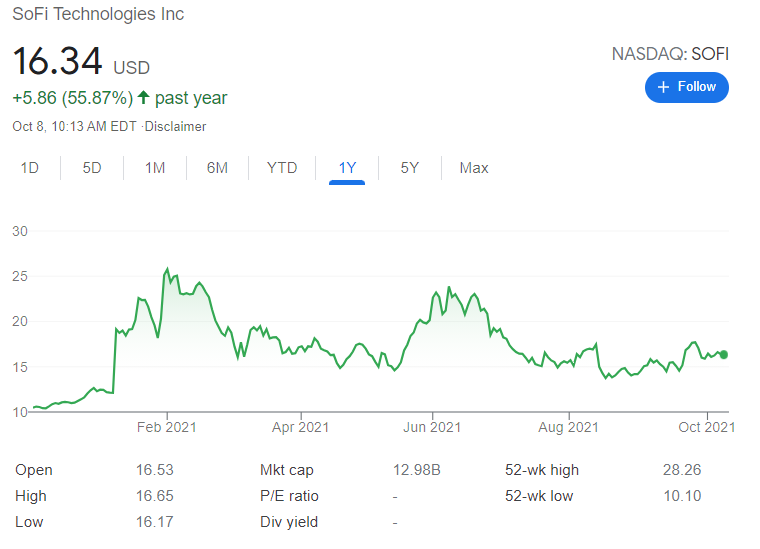The image size is (760, 549).
Task: Click the 16.34 current price
Action: coord(57,61)
